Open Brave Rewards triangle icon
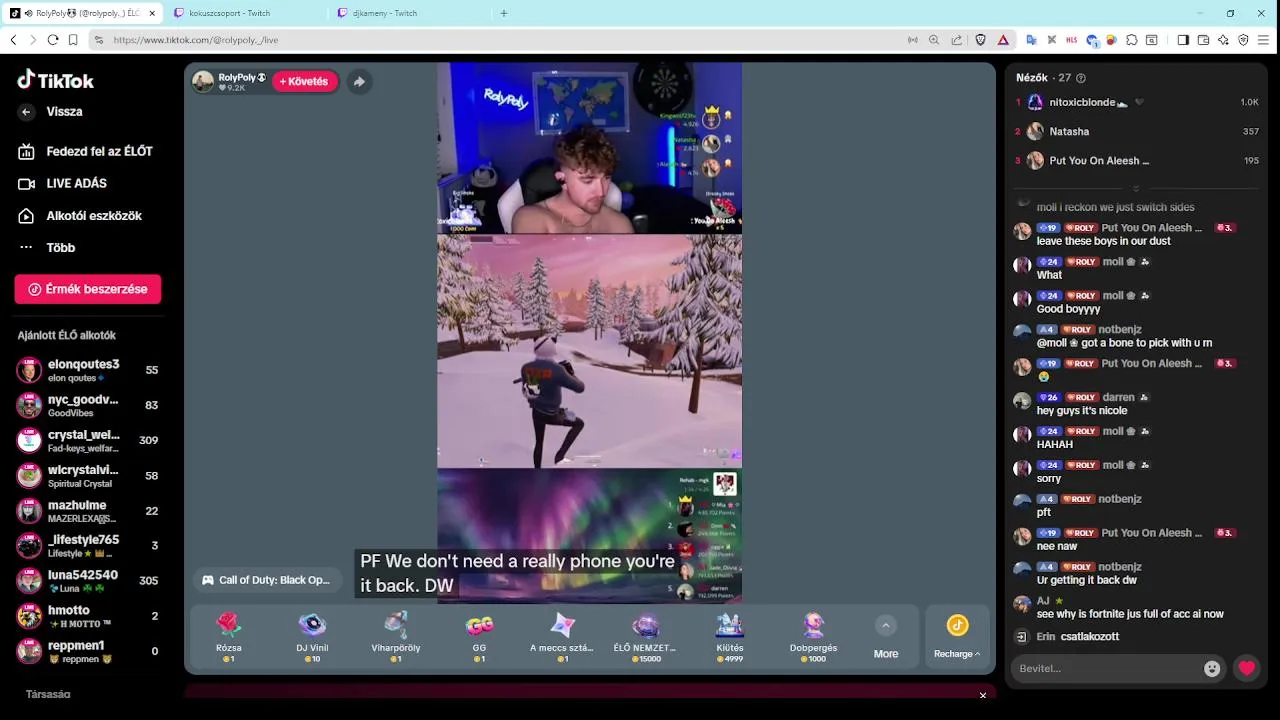This screenshot has height=720, width=1280. point(1003,40)
